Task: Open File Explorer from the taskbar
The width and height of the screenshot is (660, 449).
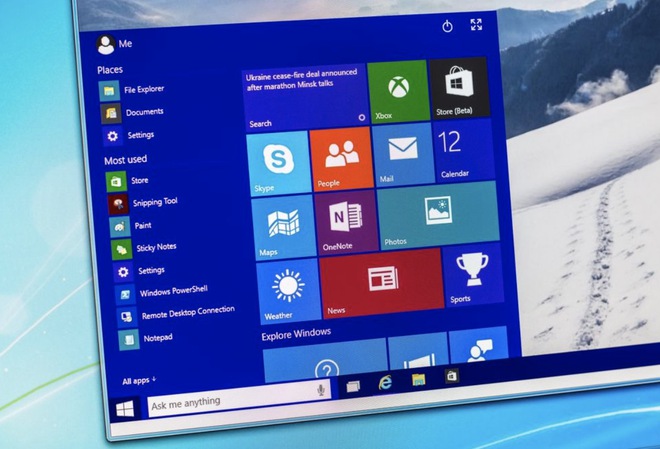Action: point(418,379)
